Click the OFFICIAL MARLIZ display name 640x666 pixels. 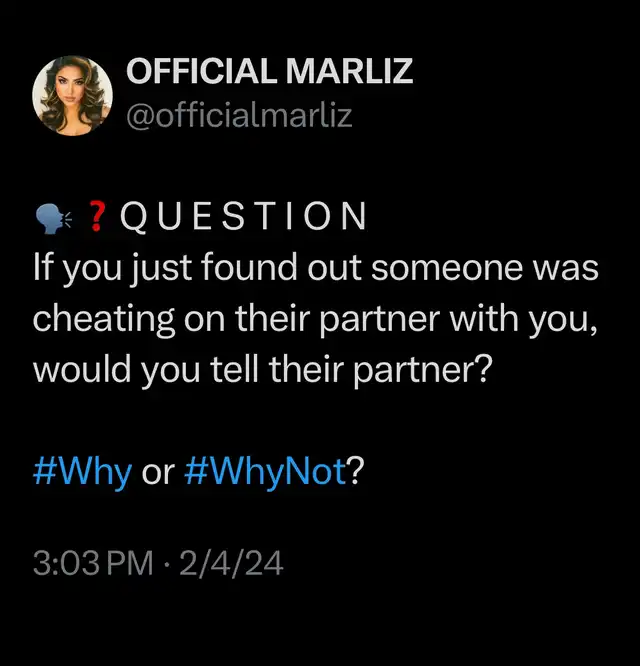coord(269,71)
